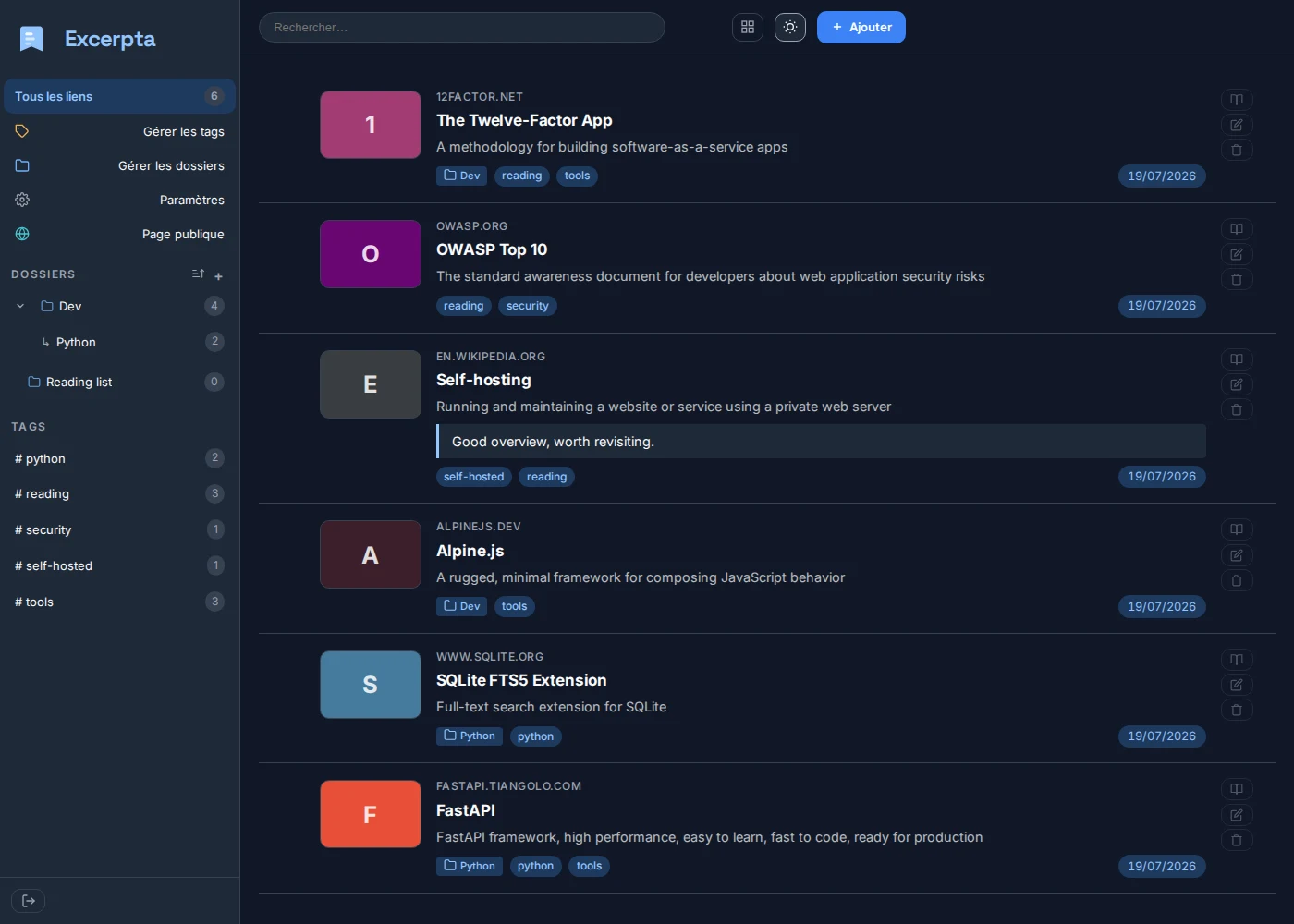Open Paramètres in the sidebar
The image size is (1294, 924).
[x=120, y=200]
